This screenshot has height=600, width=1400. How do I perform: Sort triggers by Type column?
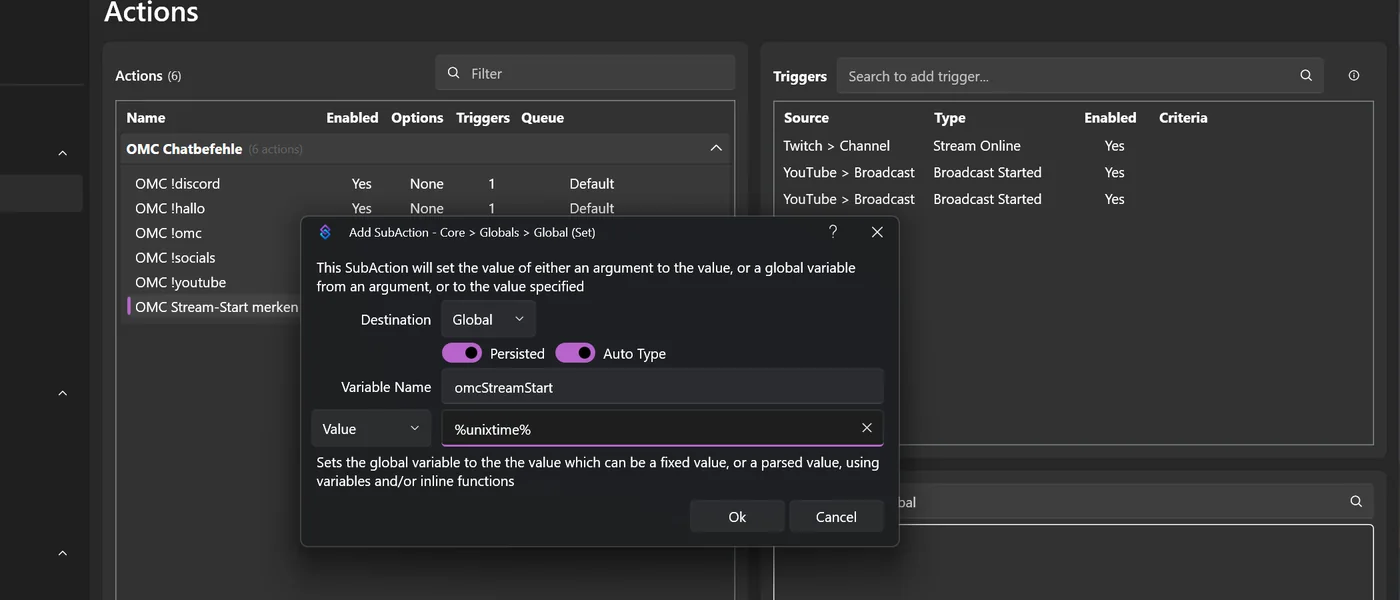(x=950, y=118)
